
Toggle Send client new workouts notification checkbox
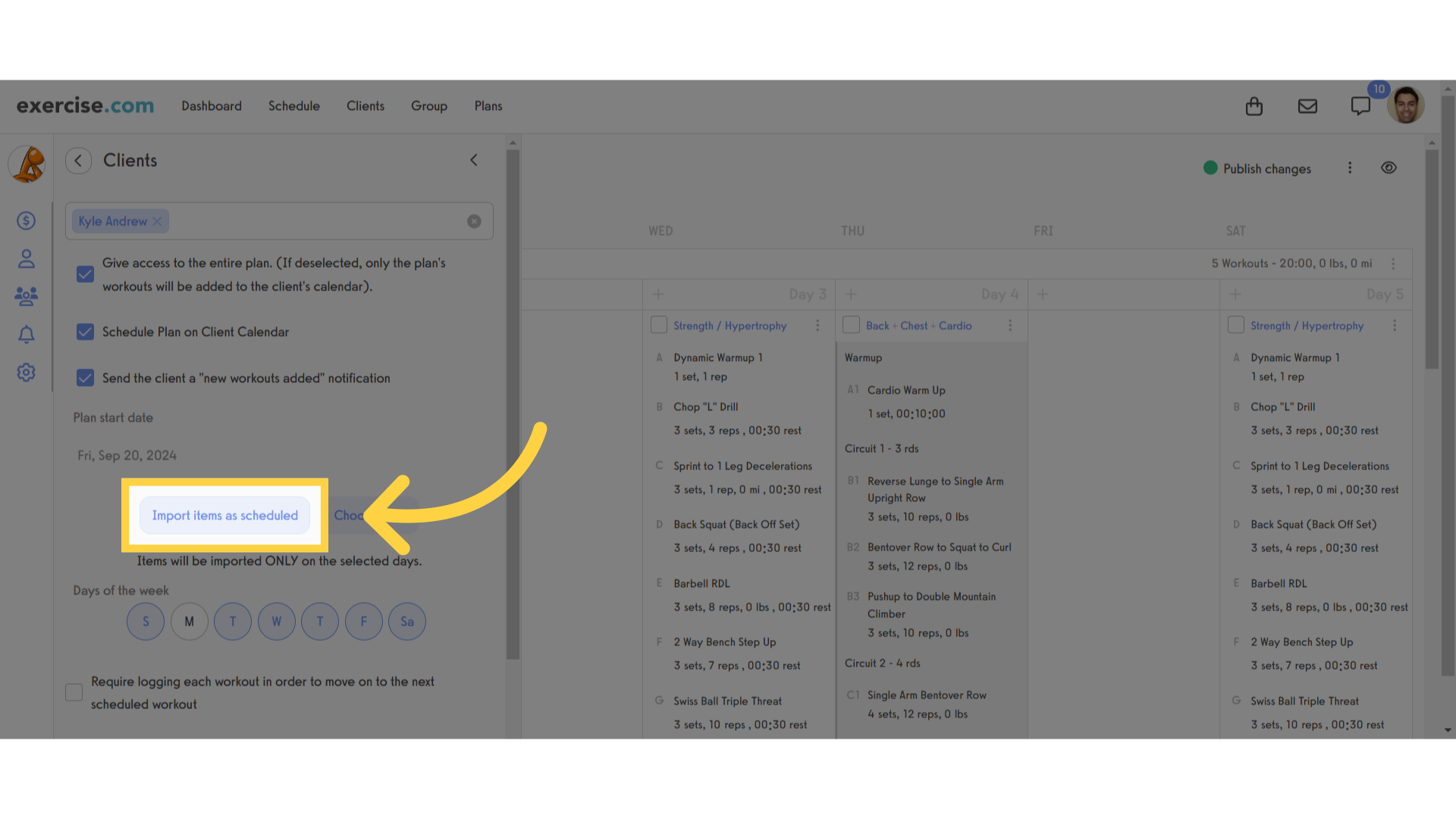(x=86, y=378)
